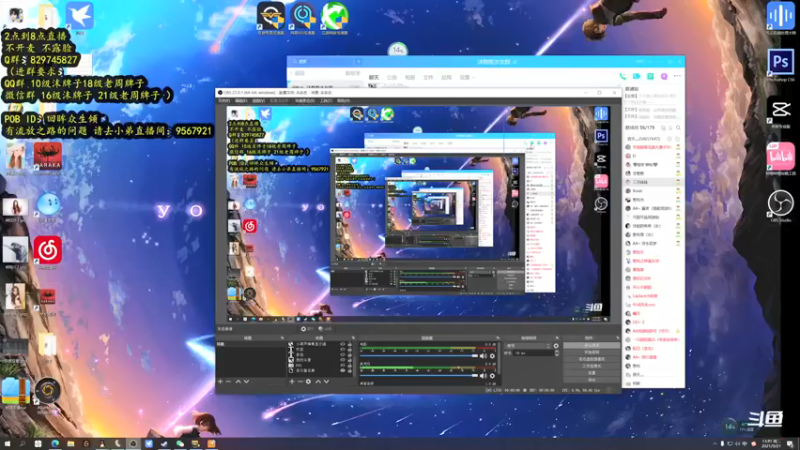Click the purple circle icon in the QQ toolbar
This screenshot has width=800, height=450.
[x=664, y=77]
